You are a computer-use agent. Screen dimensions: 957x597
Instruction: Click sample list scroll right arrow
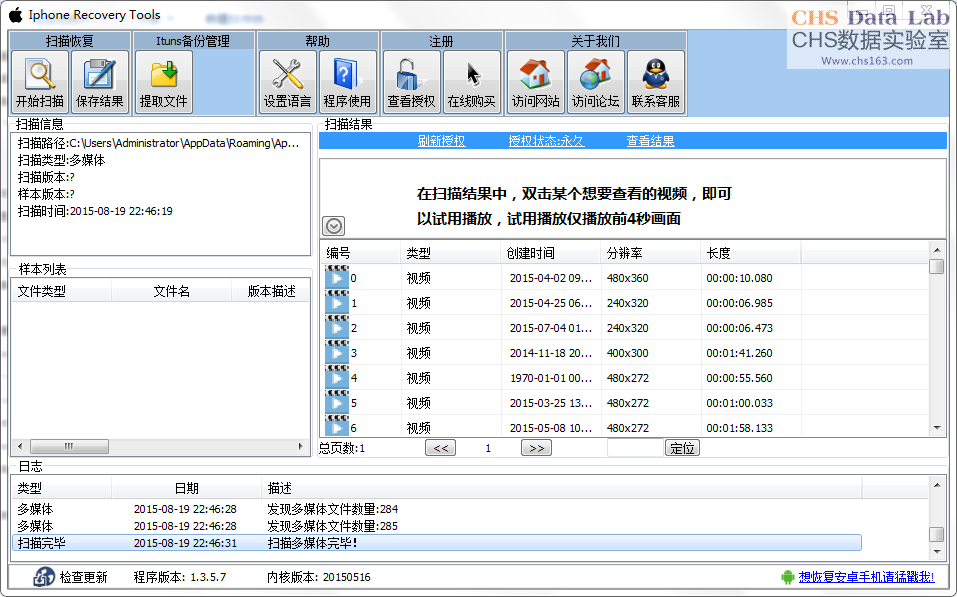pyautogui.click(x=300, y=446)
